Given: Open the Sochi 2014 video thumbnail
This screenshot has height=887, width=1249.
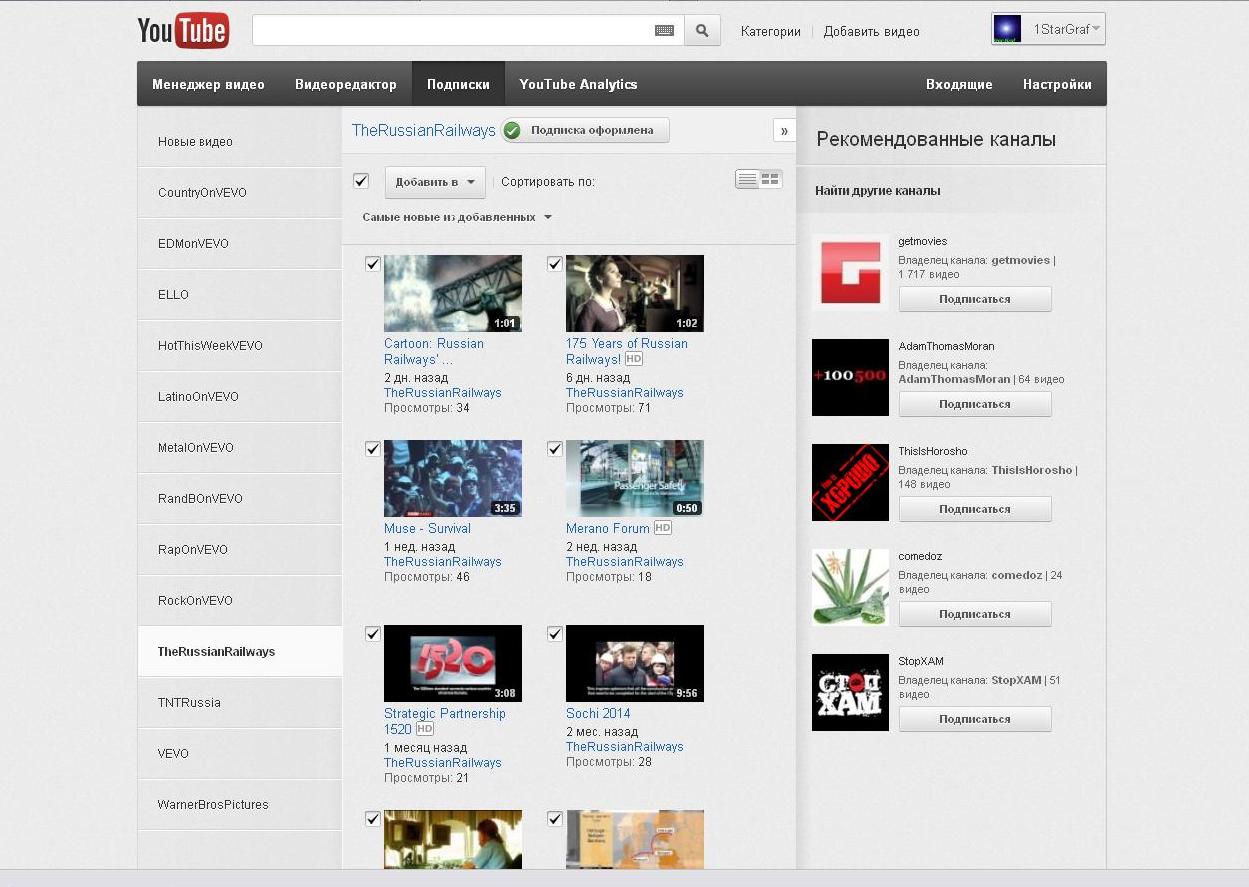Looking at the screenshot, I should [x=635, y=663].
